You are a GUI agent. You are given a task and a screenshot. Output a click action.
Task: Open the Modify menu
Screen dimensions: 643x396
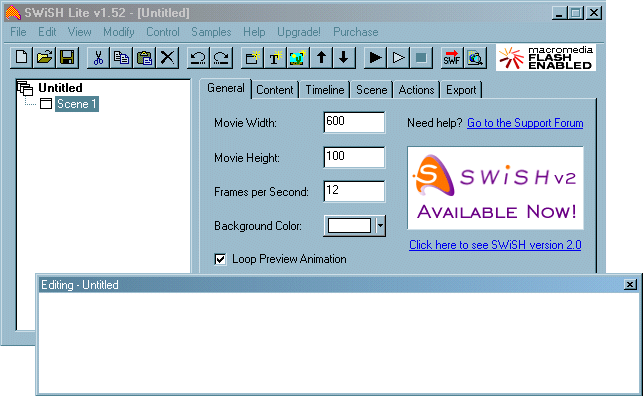(x=119, y=32)
